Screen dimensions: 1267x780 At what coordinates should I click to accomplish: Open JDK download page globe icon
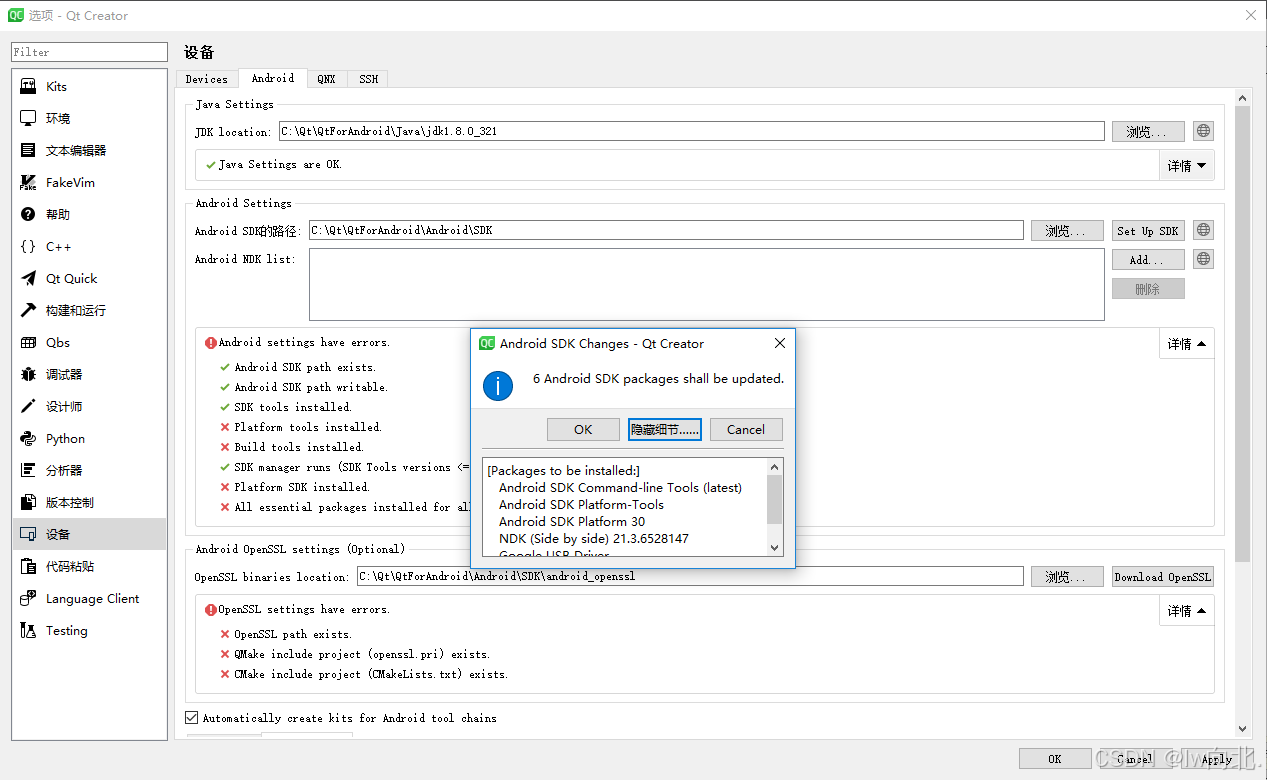[1204, 131]
